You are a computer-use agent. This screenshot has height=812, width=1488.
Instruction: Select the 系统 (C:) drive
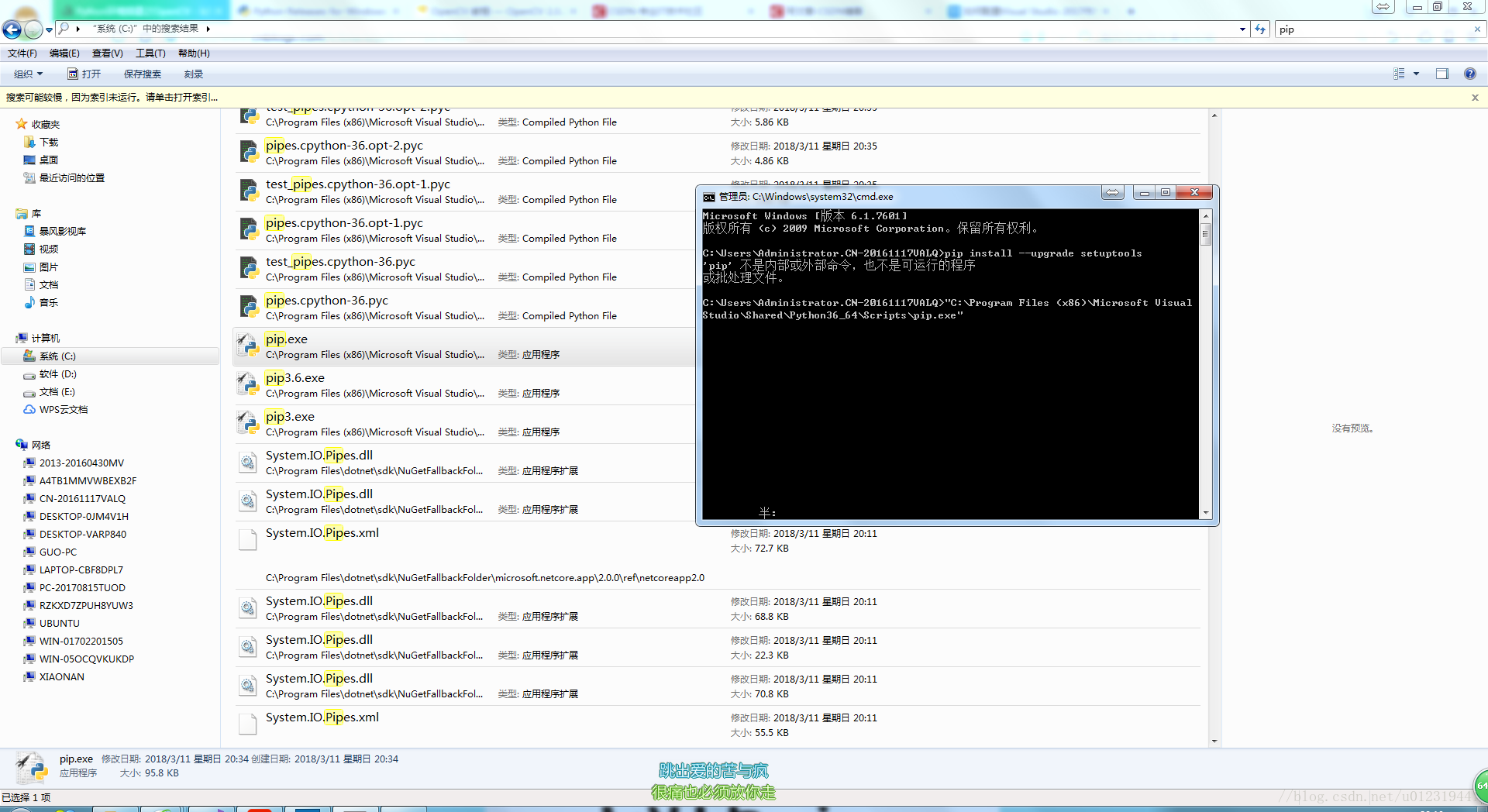pos(57,356)
